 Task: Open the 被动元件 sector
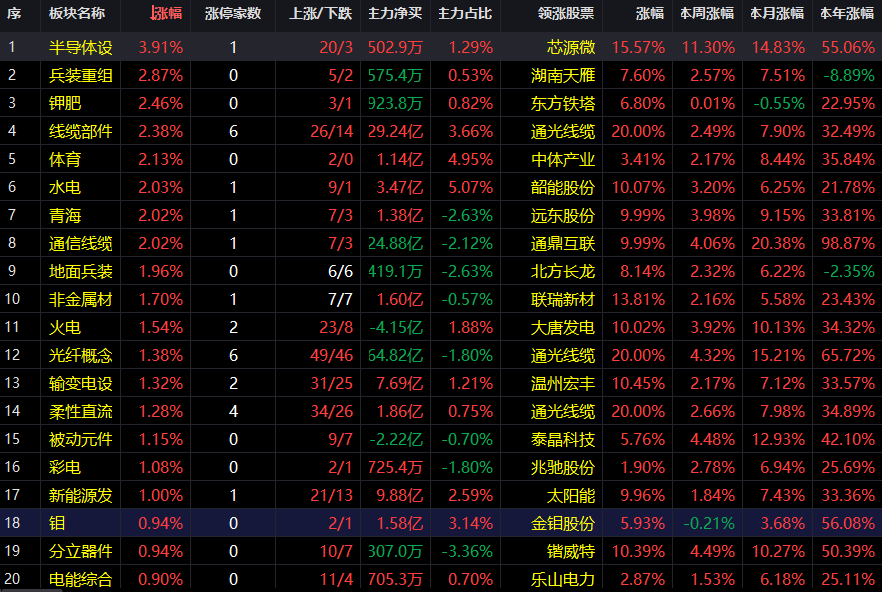coord(80,439)
